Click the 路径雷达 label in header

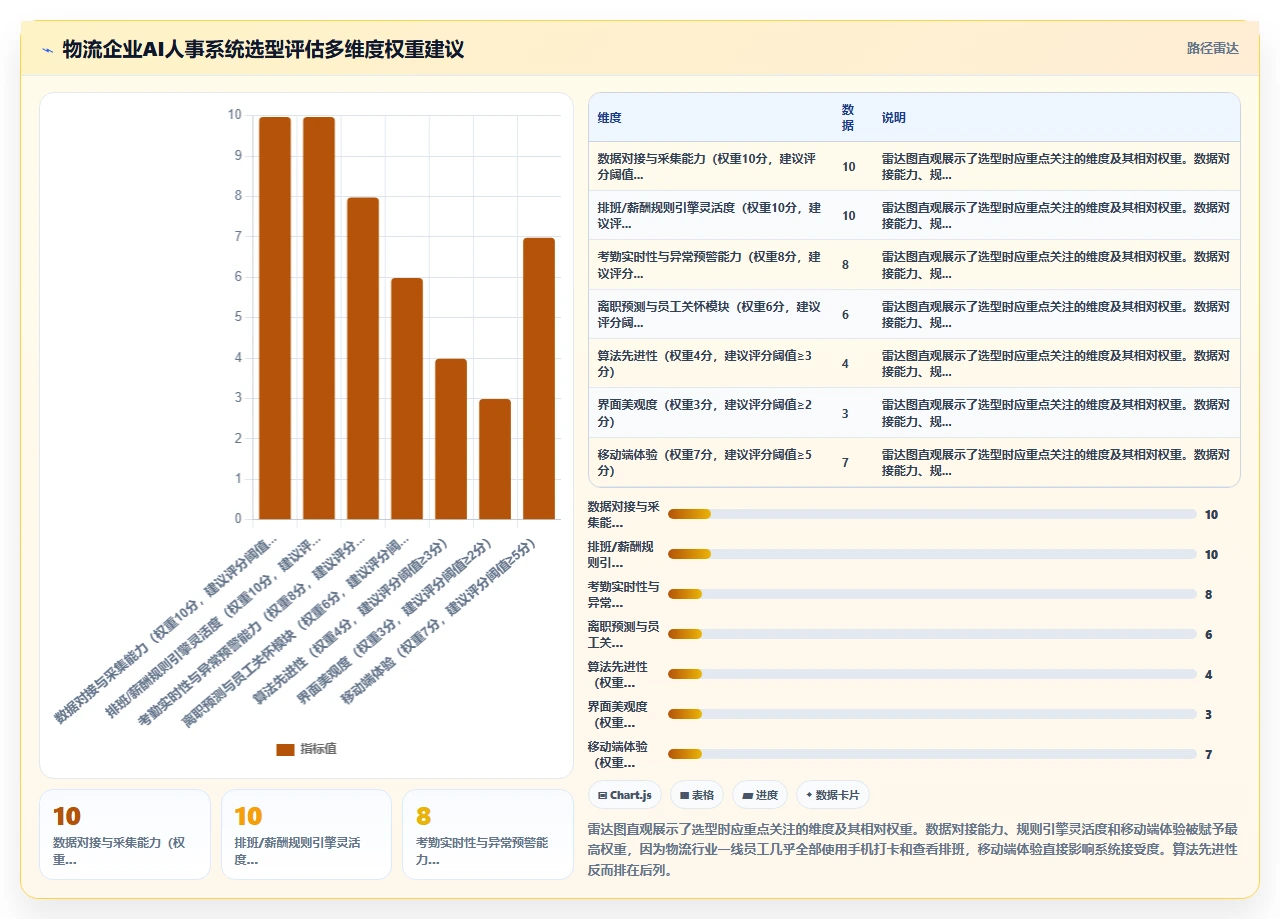(x=1212, y=48)
